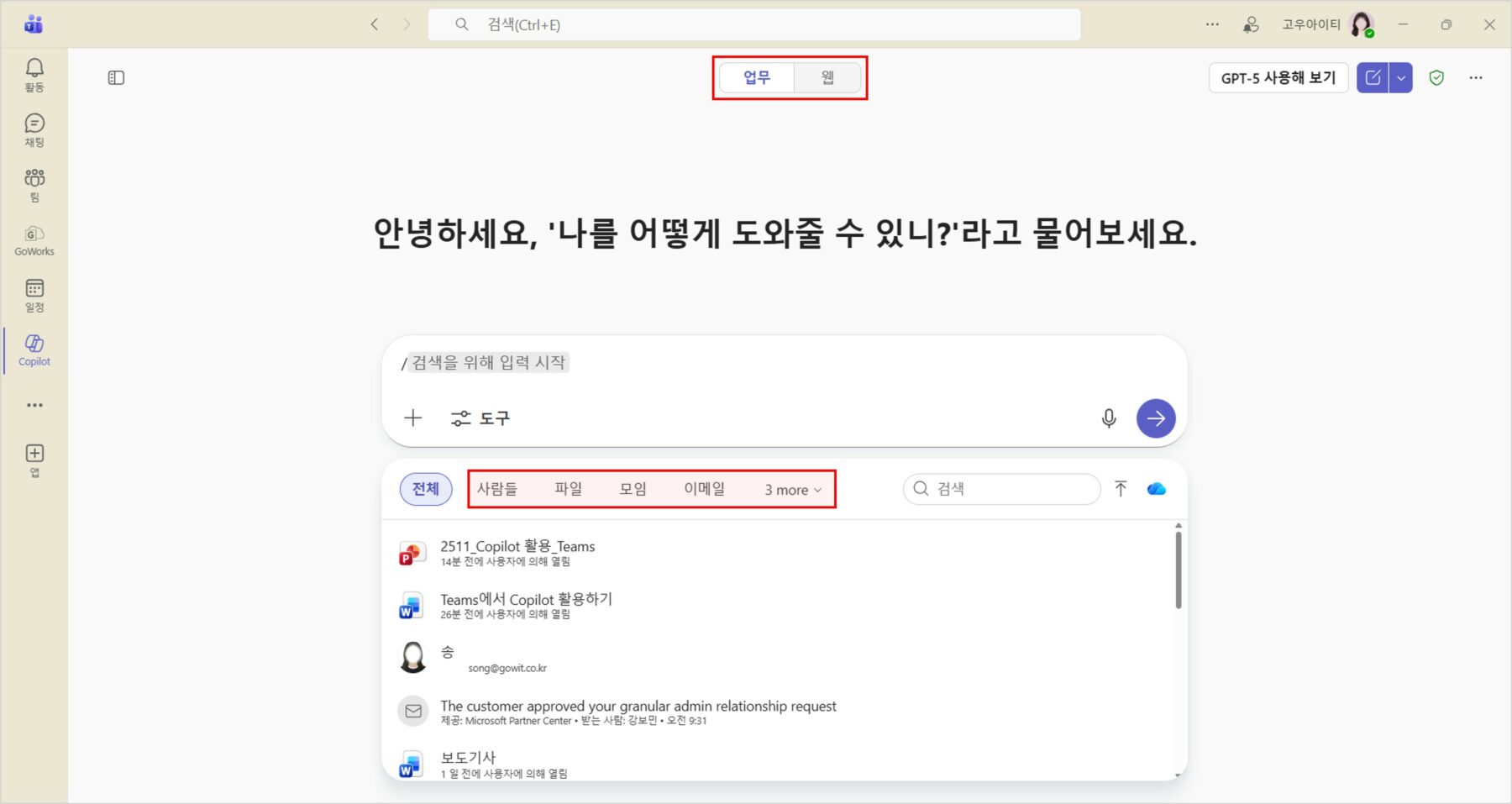Viewport: 1512px width, 804px height.
Task: Select the 파일 (Files) filter tab
Action: [568, 489]
